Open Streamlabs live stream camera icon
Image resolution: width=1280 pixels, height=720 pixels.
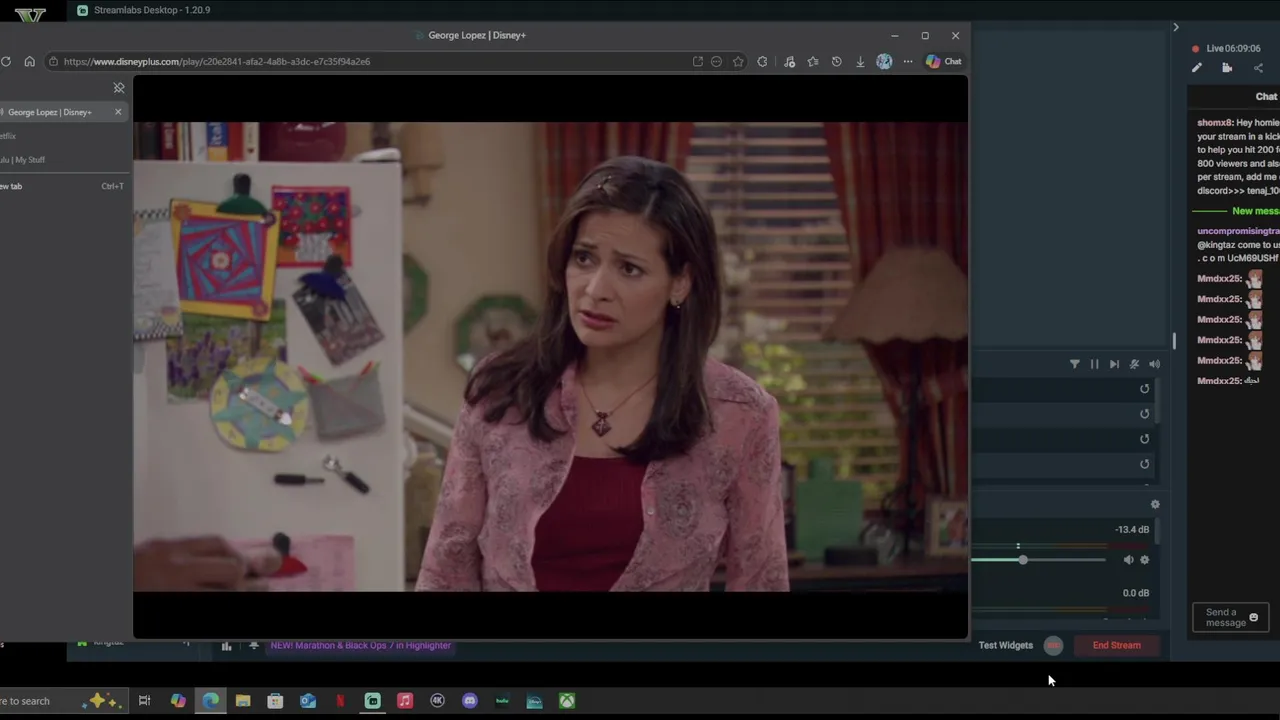tap(1227, 68)
